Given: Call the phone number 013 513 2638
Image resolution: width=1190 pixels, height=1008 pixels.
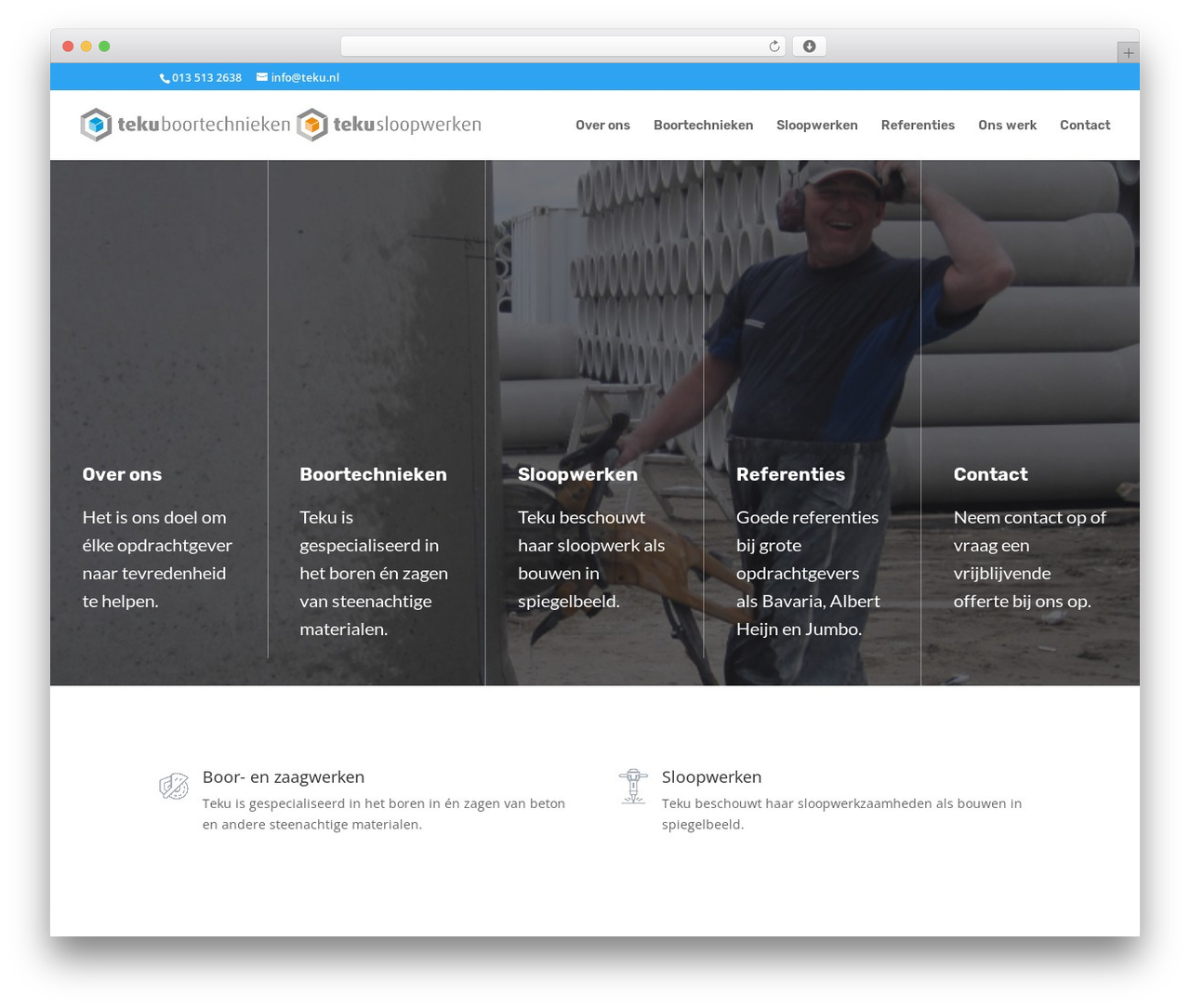Looking at the screenshot, I should click(206, 78).
